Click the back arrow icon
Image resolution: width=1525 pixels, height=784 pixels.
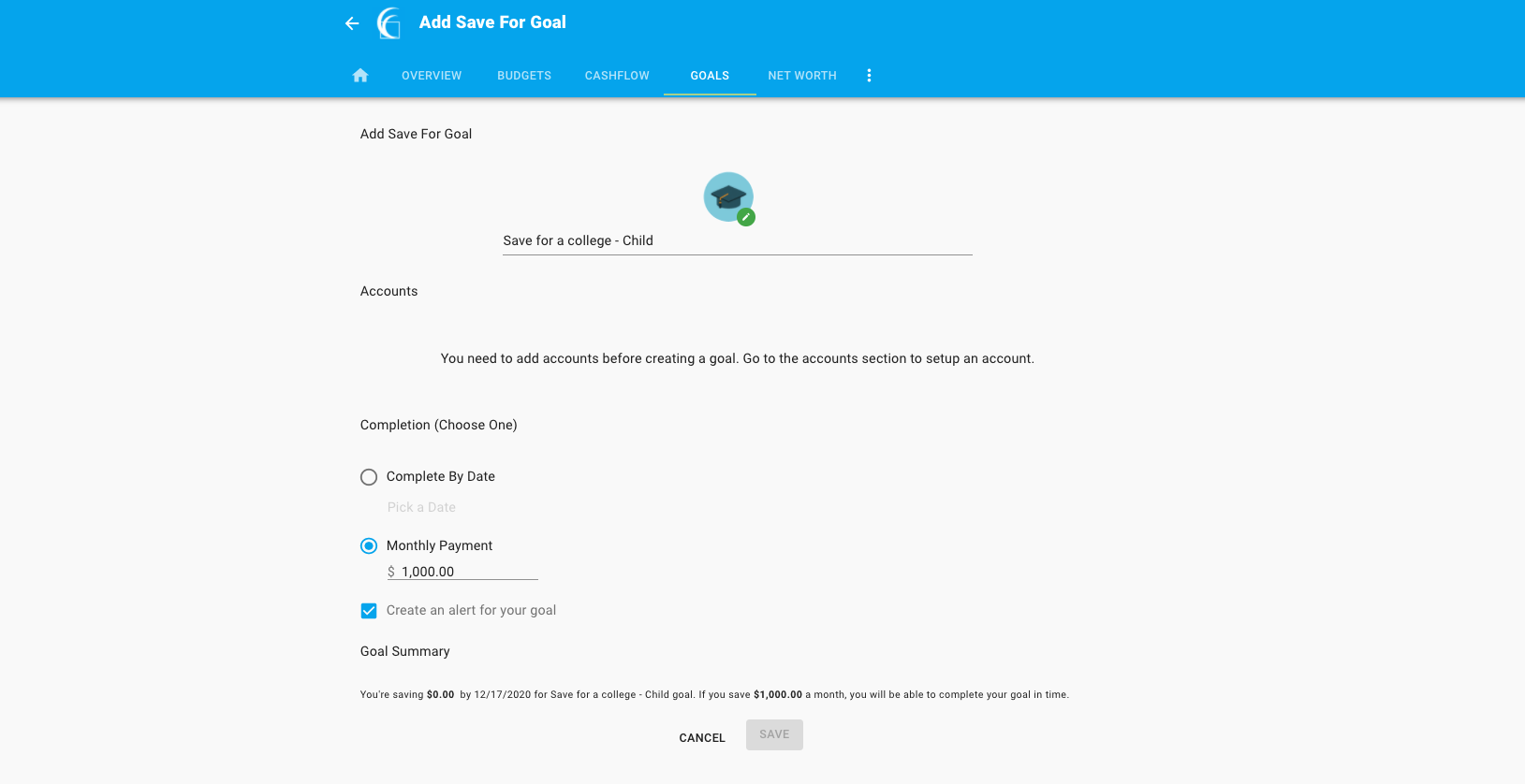click(352, 23)
